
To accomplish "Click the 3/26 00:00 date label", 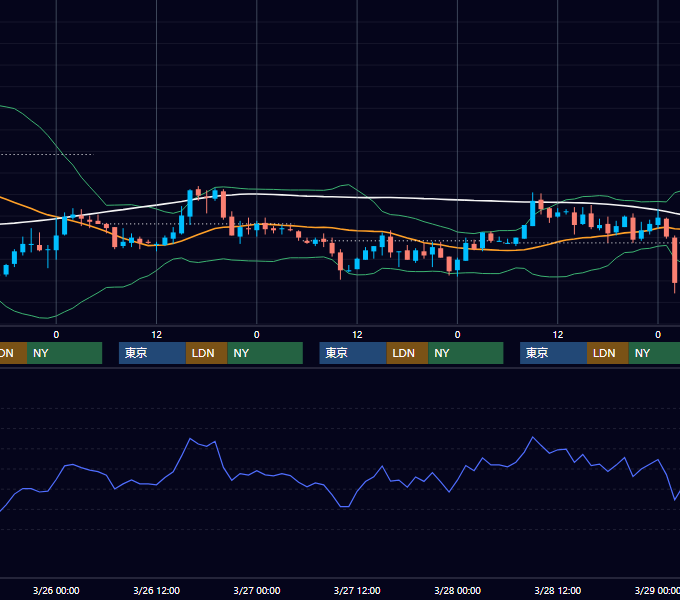I will point(56,590).
